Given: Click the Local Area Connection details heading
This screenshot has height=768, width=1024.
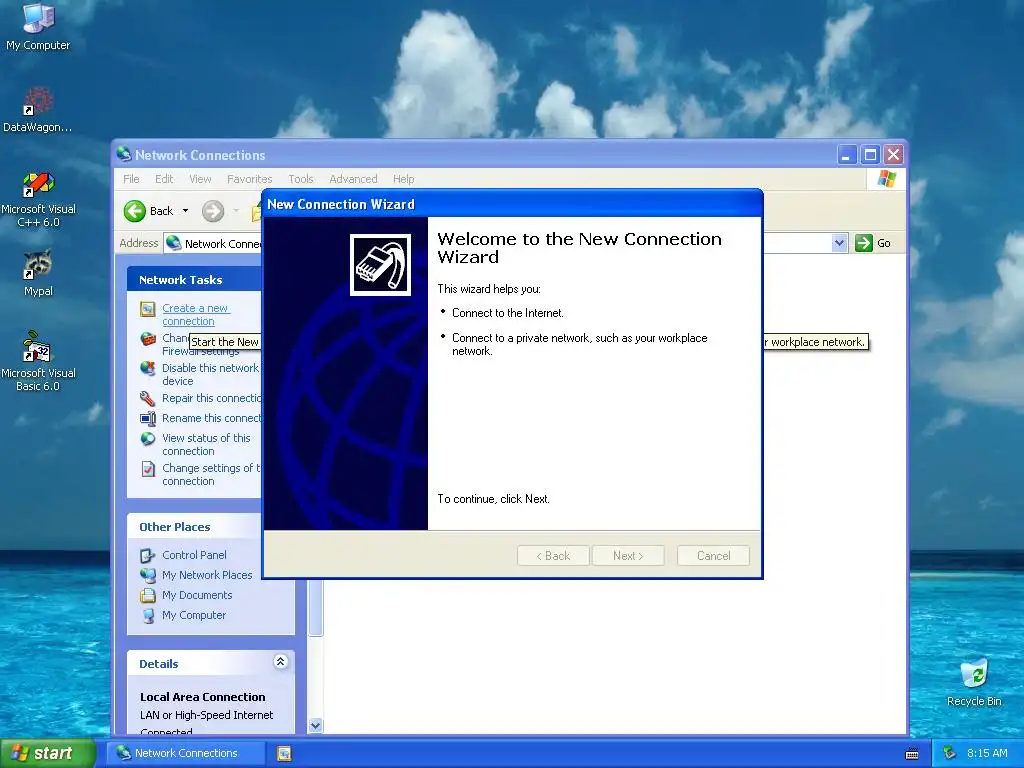Looking at the screenshot, I should 202,697.
